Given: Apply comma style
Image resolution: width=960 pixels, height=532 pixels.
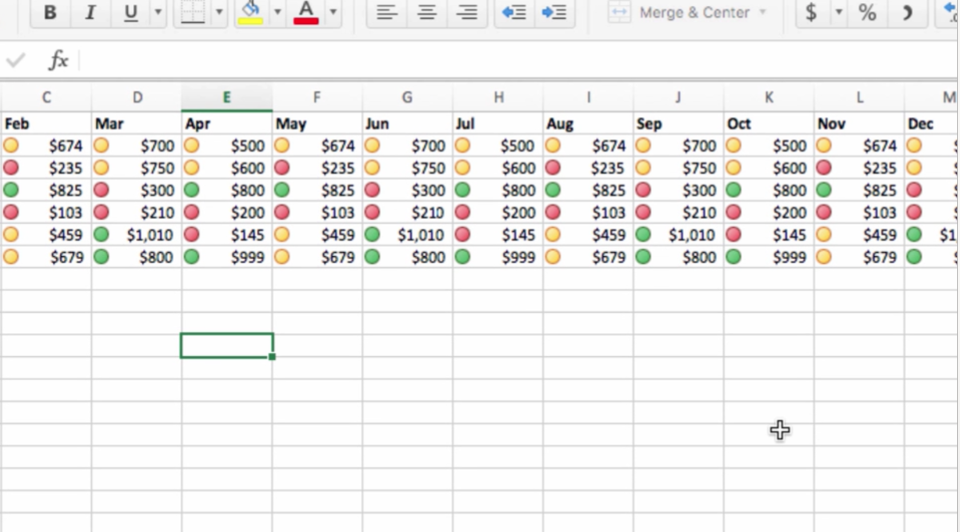Looking at the screenshot, I should (x=908, y=12).
